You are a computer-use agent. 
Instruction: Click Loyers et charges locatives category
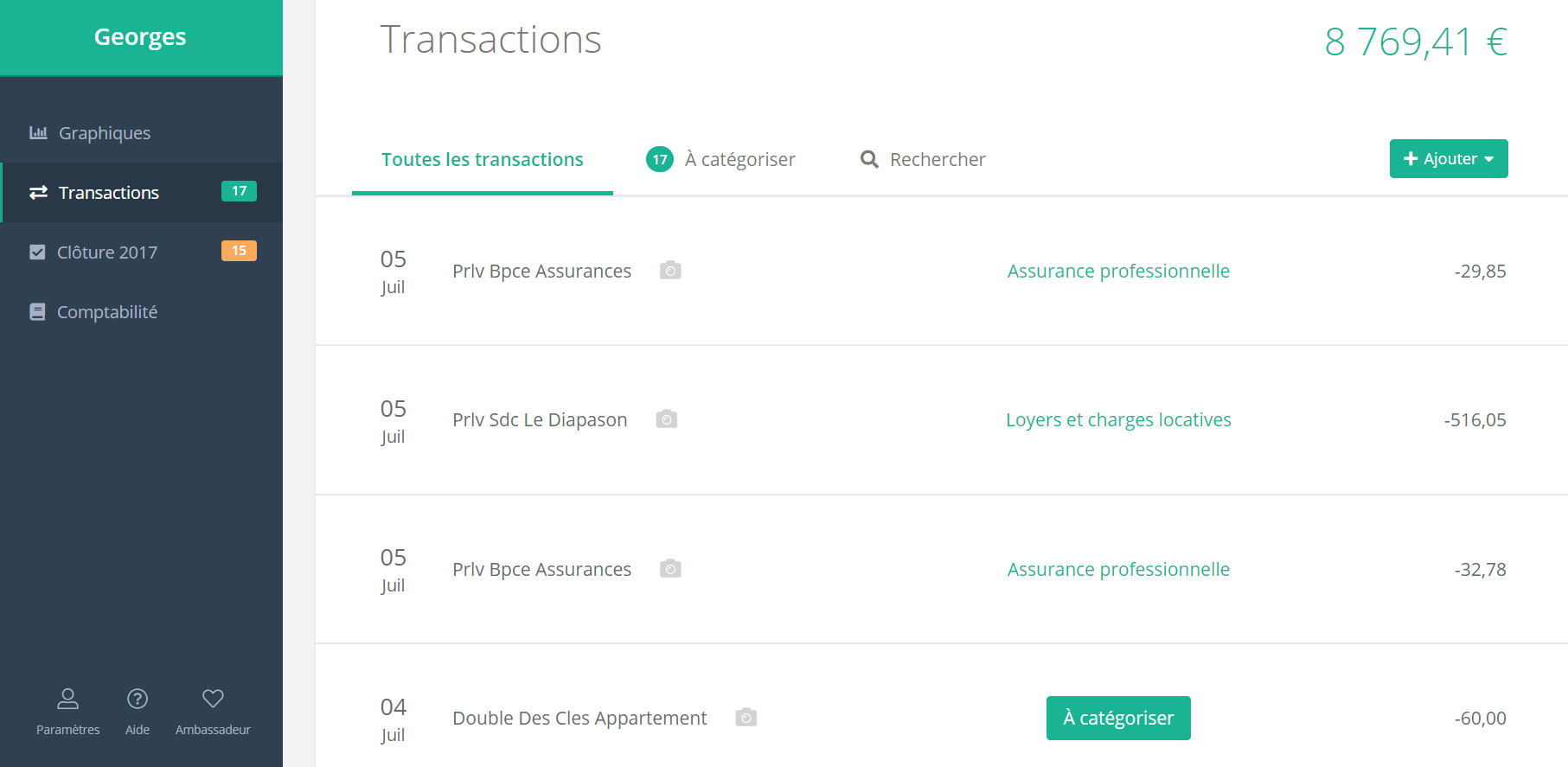click(1118, 419)
